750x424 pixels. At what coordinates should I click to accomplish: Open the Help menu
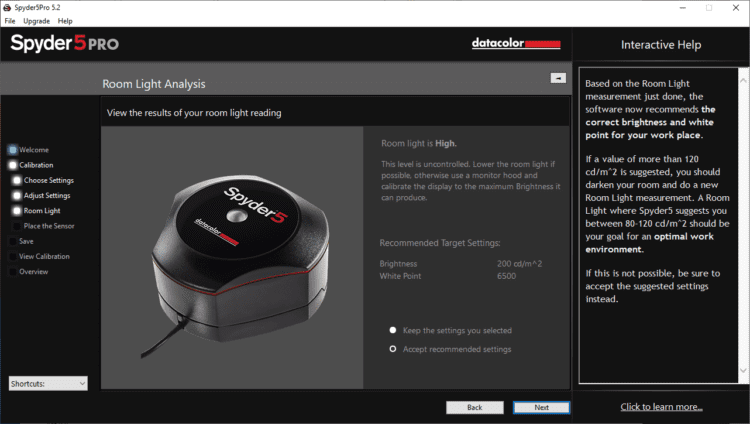(x=65, y=21)
